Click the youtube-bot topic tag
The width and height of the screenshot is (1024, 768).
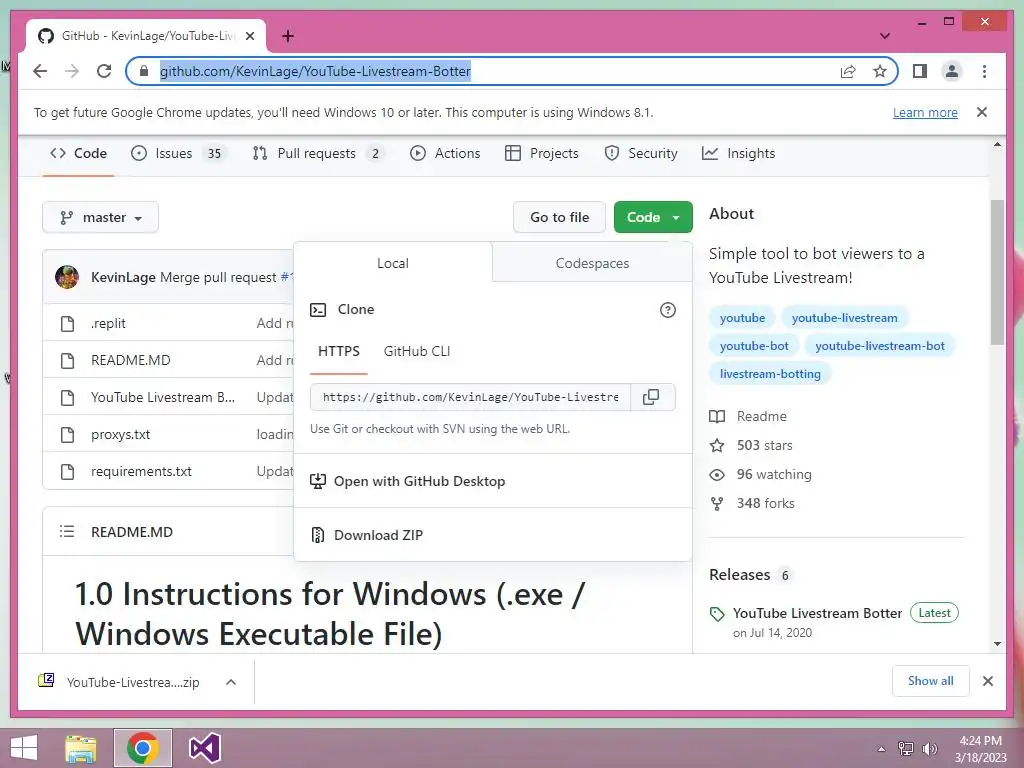[754, 346]
